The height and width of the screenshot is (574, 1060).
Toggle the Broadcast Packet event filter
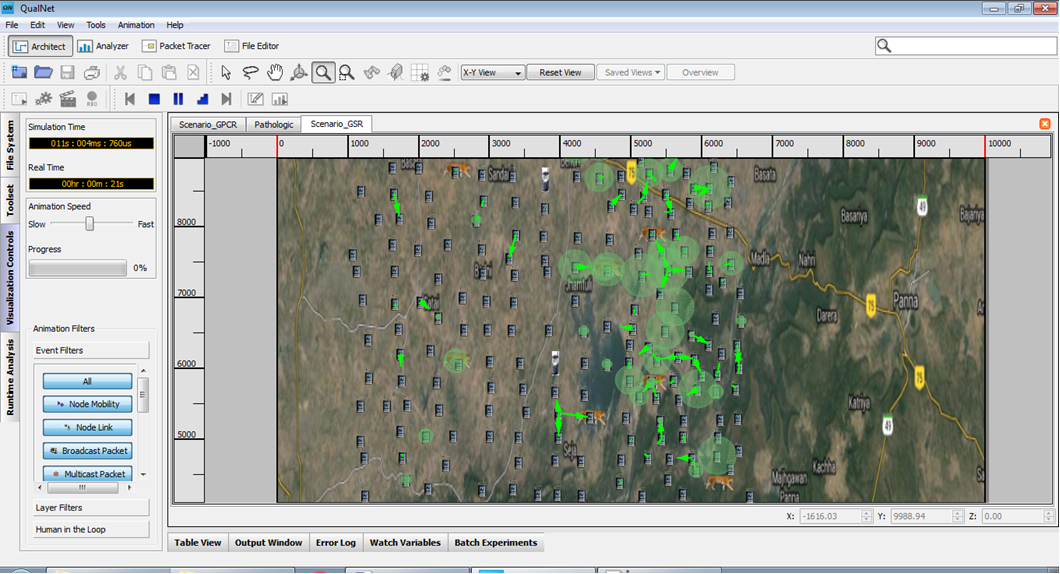87,451
